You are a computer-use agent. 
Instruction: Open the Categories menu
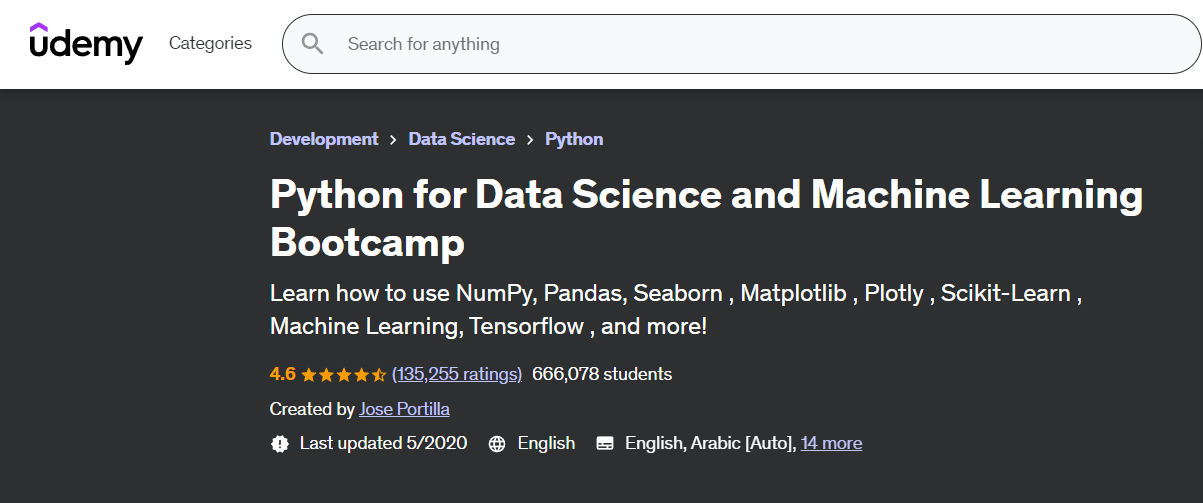210,43
